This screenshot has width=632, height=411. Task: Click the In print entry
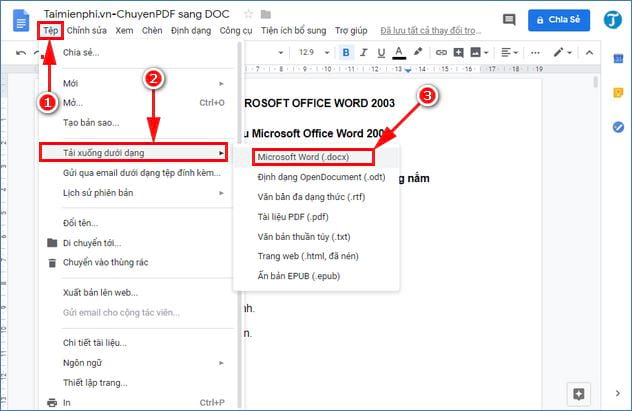[137, 403]
